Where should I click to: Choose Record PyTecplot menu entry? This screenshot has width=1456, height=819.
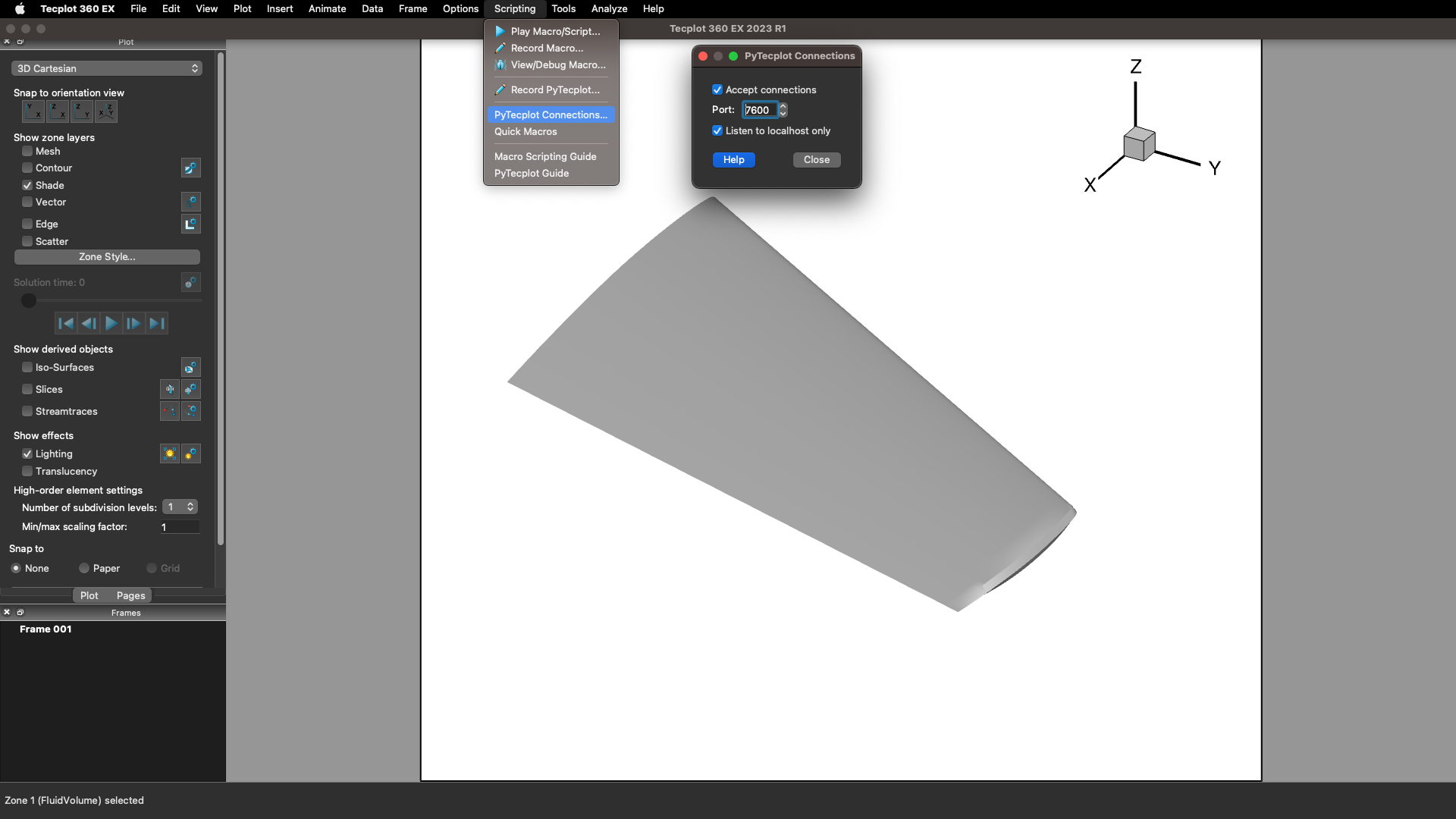(x=551, y=89)
